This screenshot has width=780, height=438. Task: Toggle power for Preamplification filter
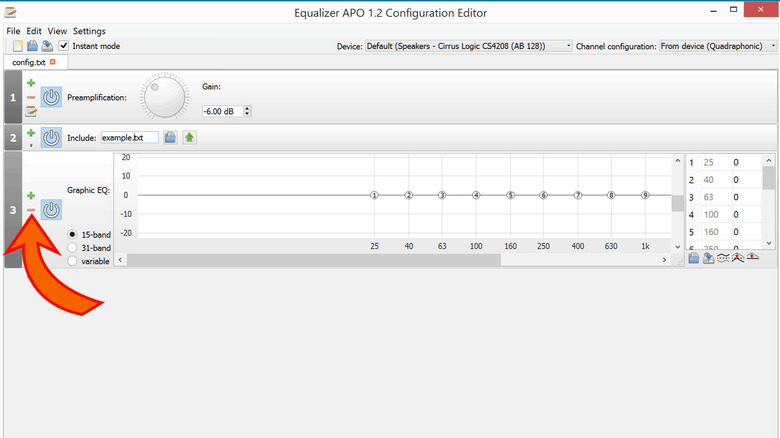coord(51,97)
